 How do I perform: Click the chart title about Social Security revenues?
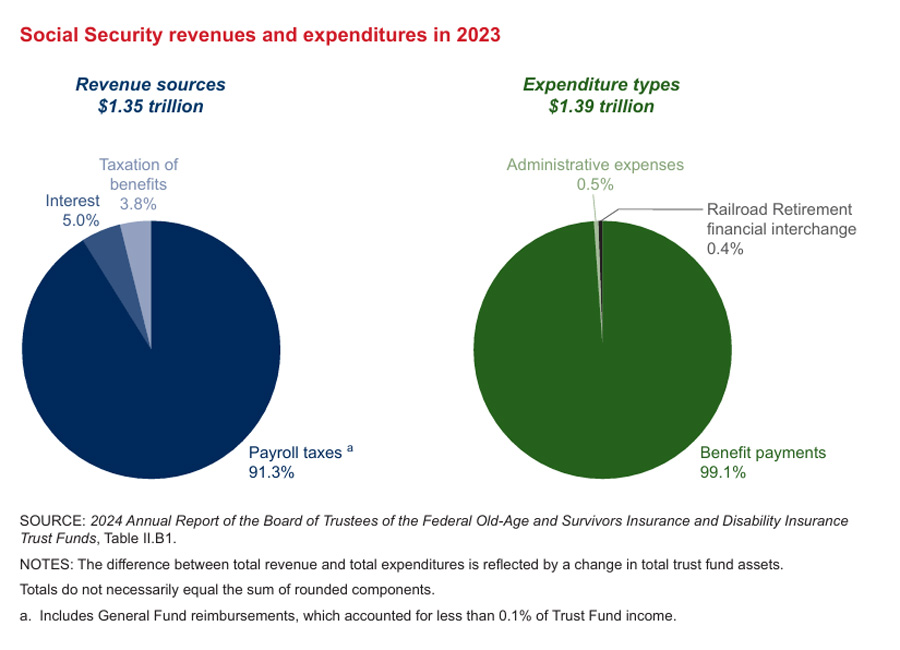click(259, 35)
